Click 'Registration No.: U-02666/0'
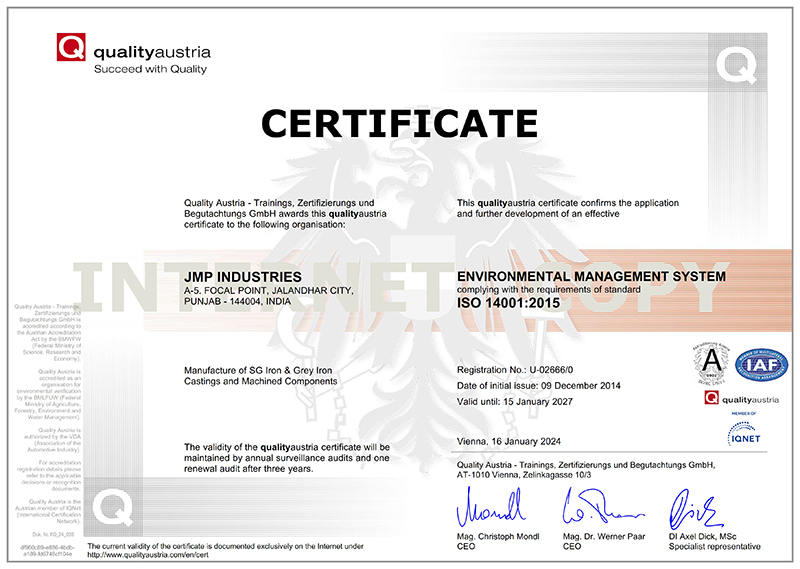The image size is (800, 569). tap(515, 370)
